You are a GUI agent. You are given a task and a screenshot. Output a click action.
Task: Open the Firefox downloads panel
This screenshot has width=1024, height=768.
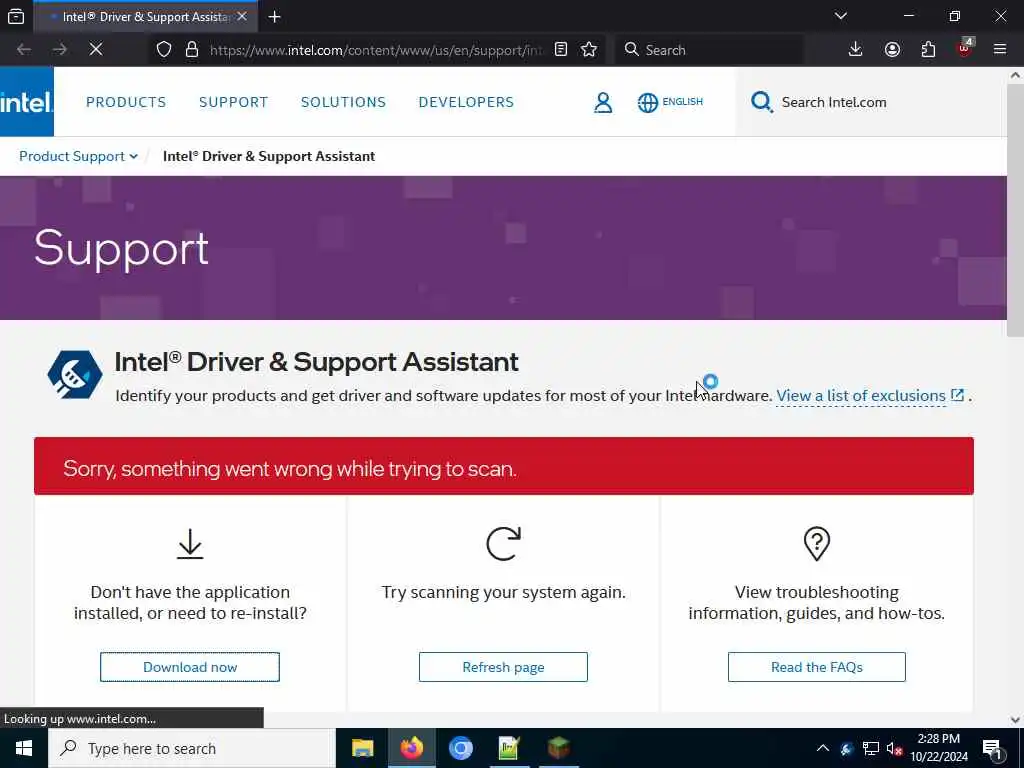(x=856, y=50)
